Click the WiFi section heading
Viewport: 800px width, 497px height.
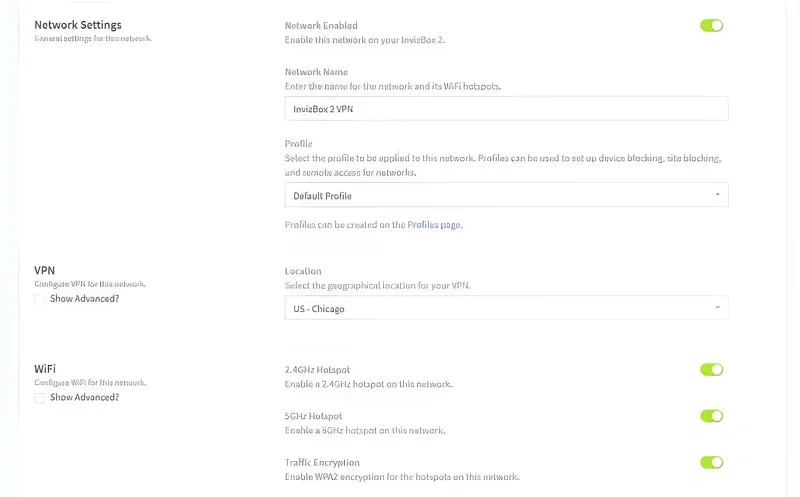point(45,368)
